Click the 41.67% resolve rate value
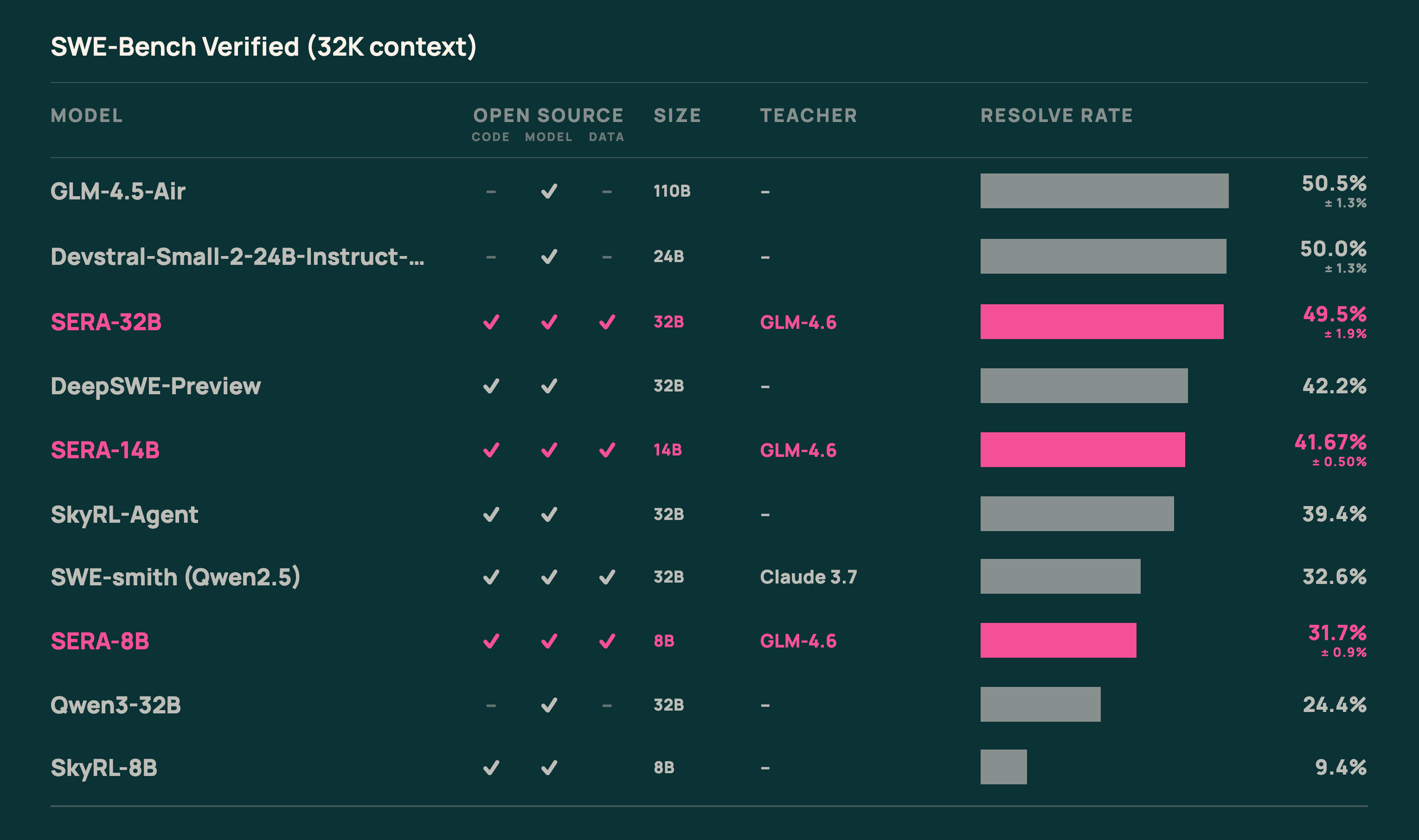The height and width of the screenshot is (840, 1419). [1330, 442]
